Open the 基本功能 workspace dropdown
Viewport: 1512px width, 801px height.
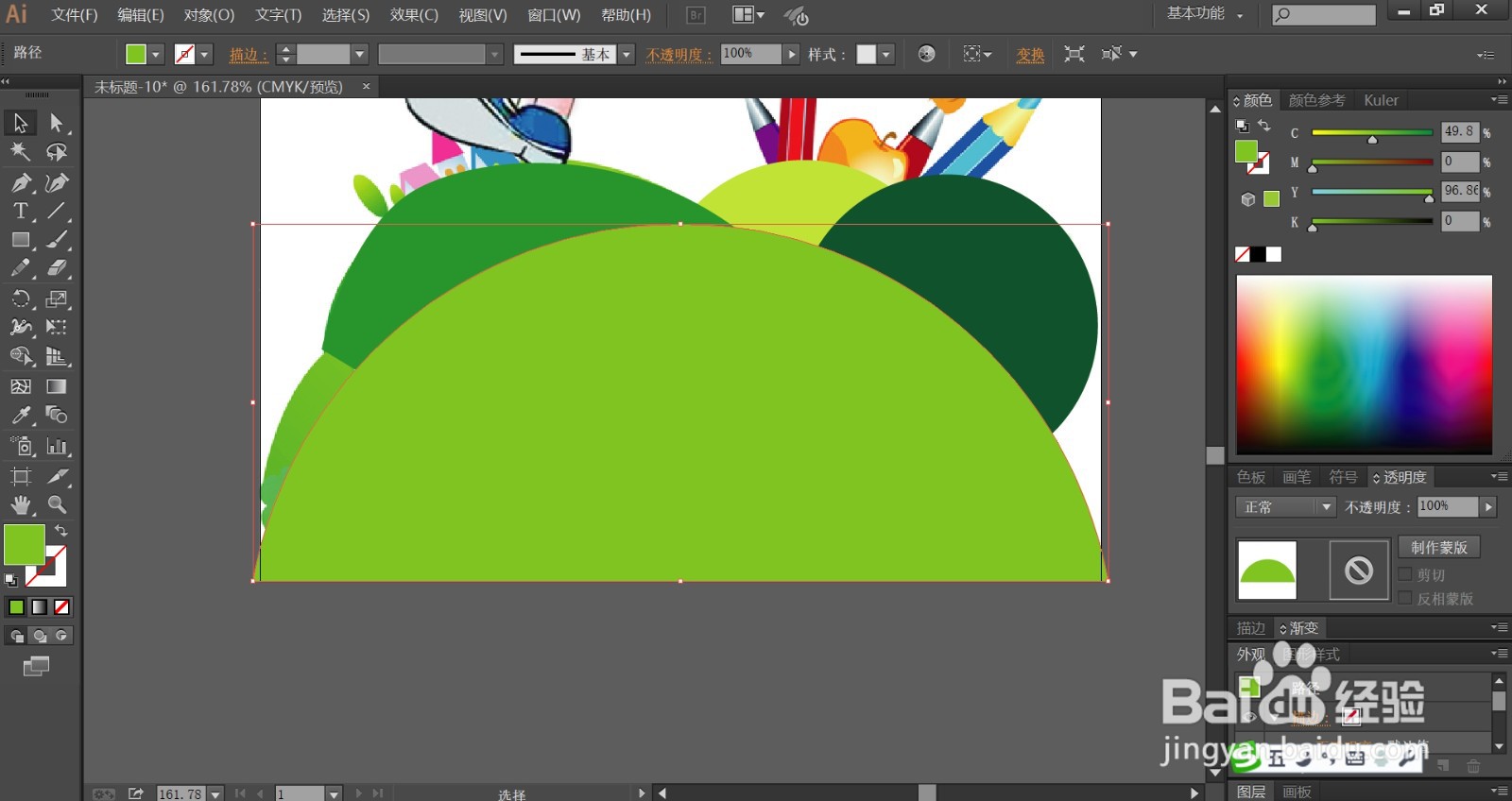point(1205,14)
